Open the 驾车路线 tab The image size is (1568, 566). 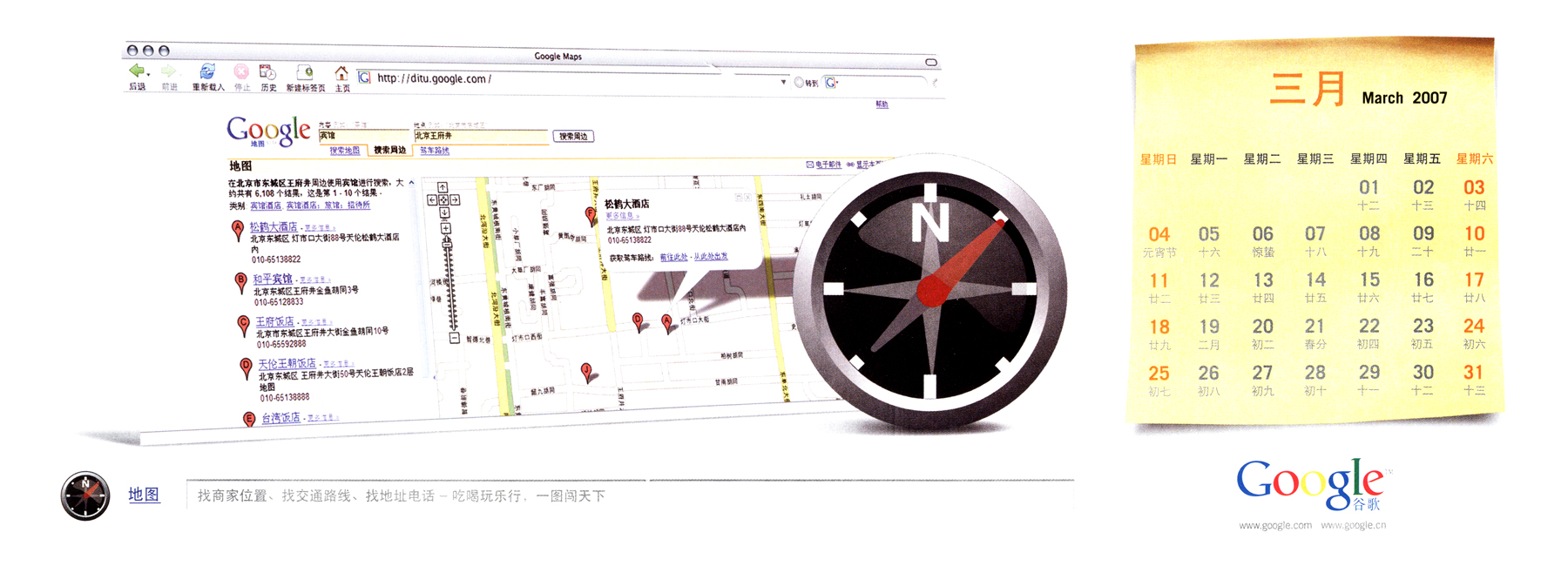[435, 150]
